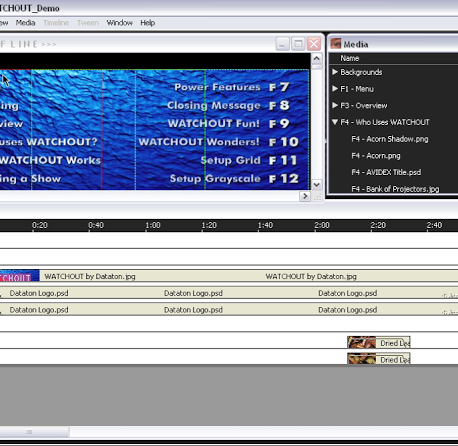
Task: Close the Stage window
Action: [314, 44]
